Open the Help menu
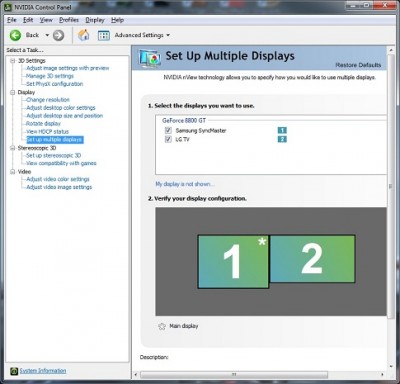Screen dimensions: 400x384 point(117,20)
